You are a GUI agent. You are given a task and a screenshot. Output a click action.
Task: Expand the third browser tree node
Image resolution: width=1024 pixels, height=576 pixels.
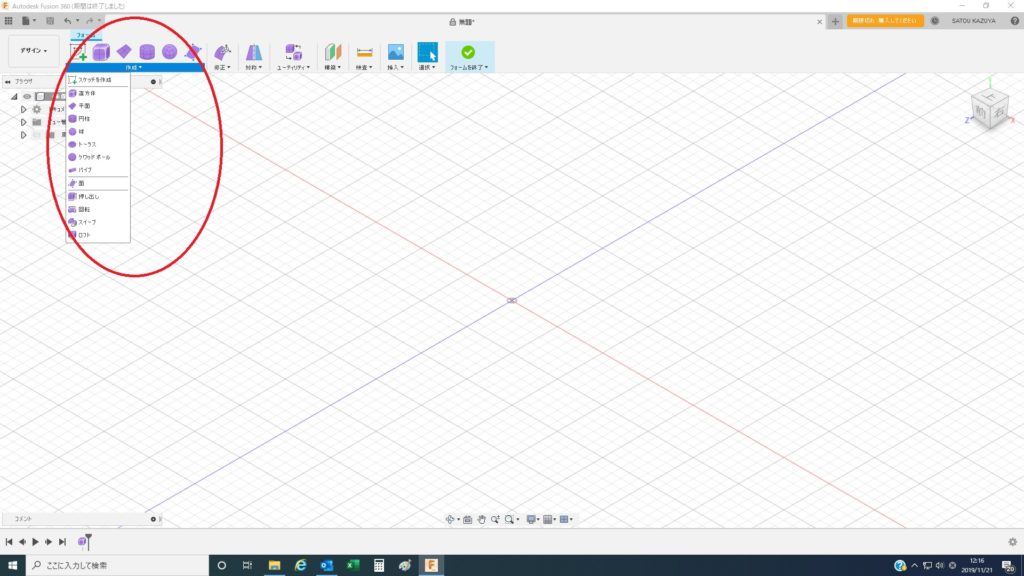point(23,135)
